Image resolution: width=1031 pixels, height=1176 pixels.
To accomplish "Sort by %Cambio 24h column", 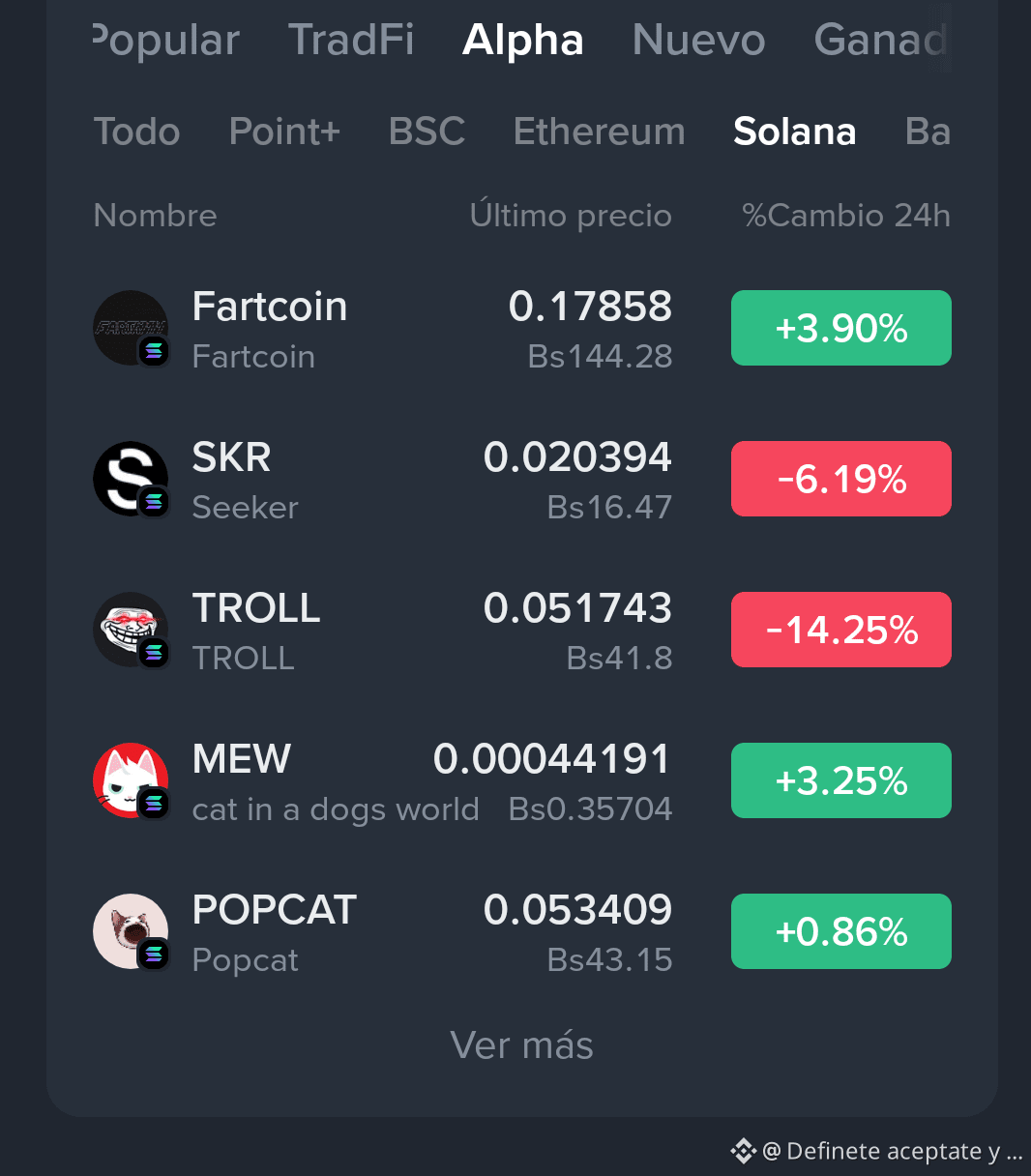I will tap(846, 215).
